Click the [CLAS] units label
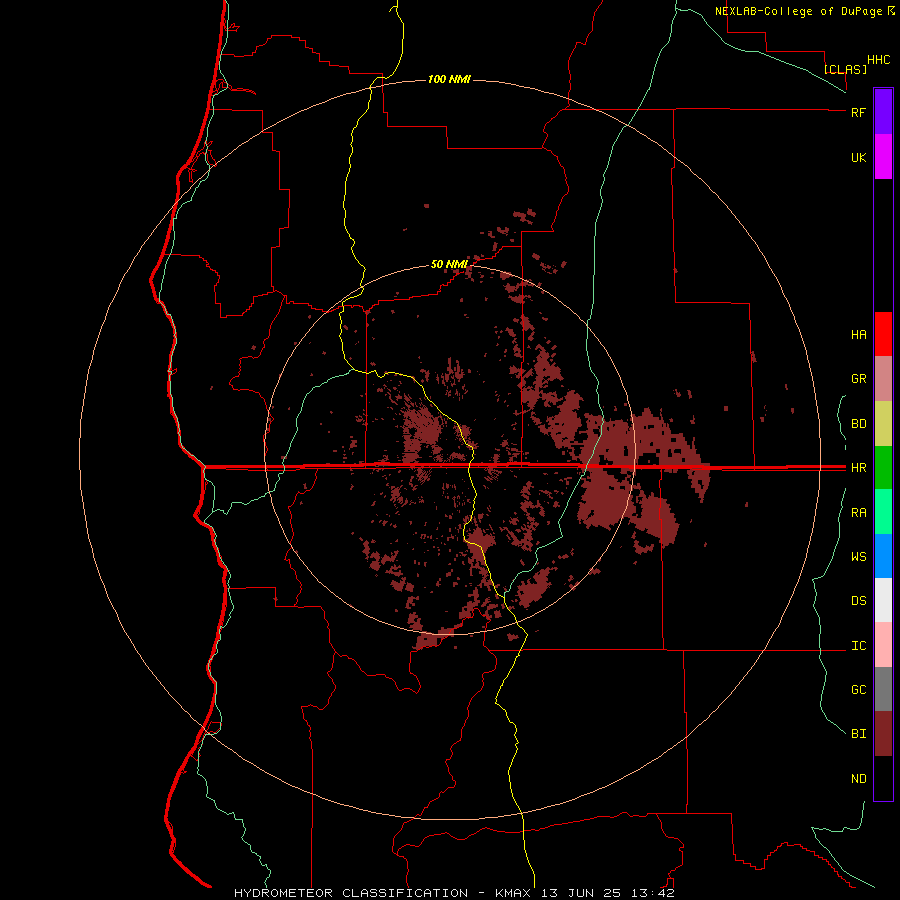Image resolution: width=900 pixels, height=900 pixels. (845, 69)
